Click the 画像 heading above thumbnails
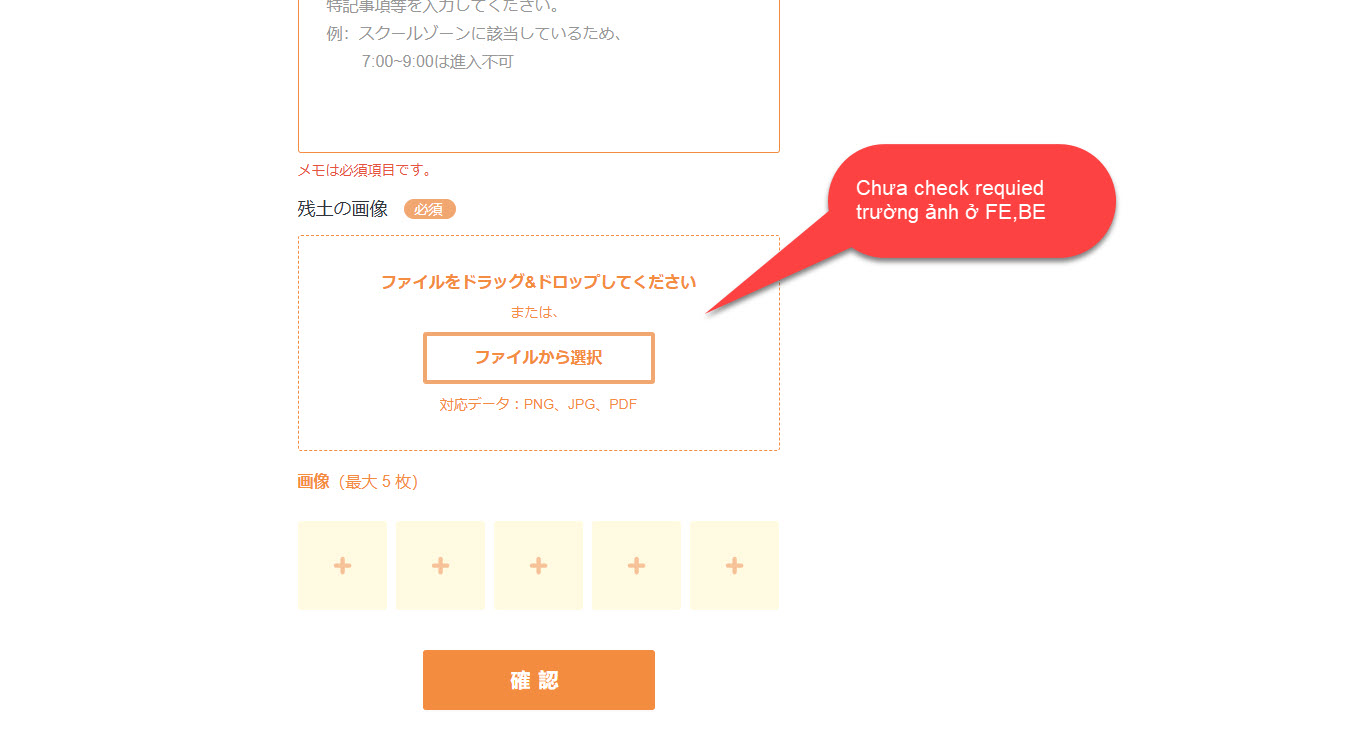This screenshot has width=1351, height=750. [313, 482]
